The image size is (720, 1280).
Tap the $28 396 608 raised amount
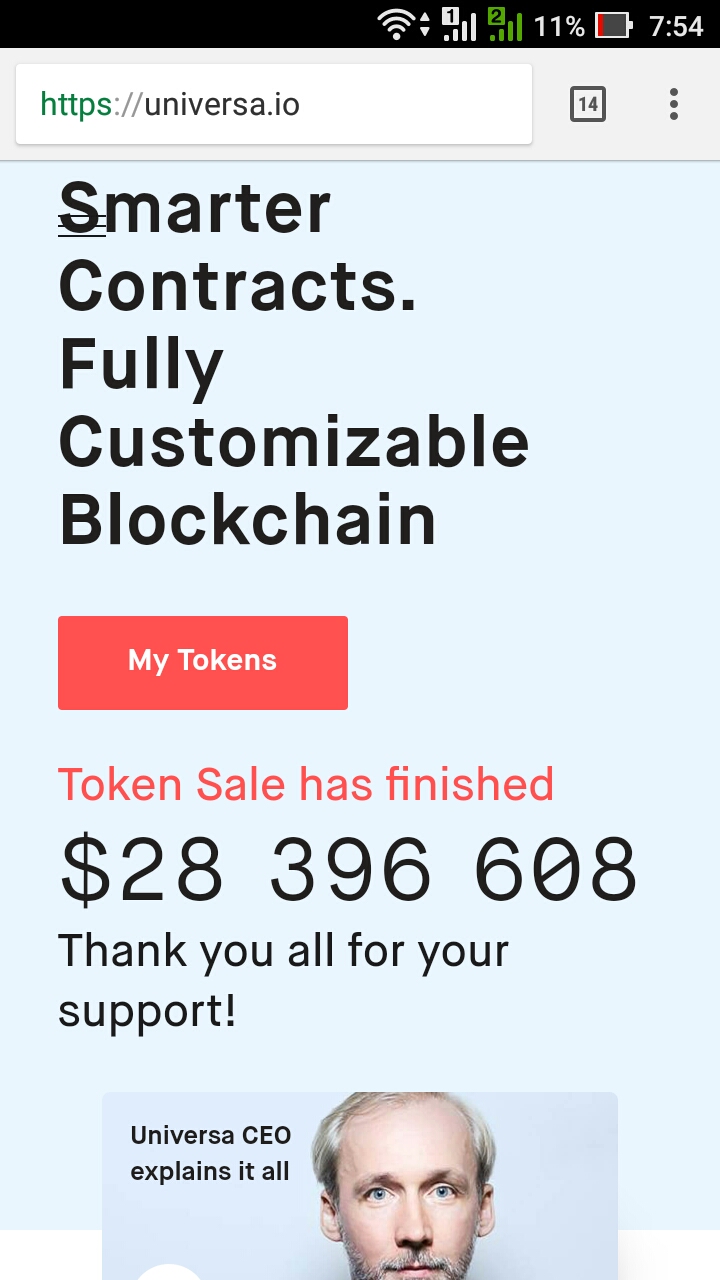pyautogui.click(x=348, y=870)
